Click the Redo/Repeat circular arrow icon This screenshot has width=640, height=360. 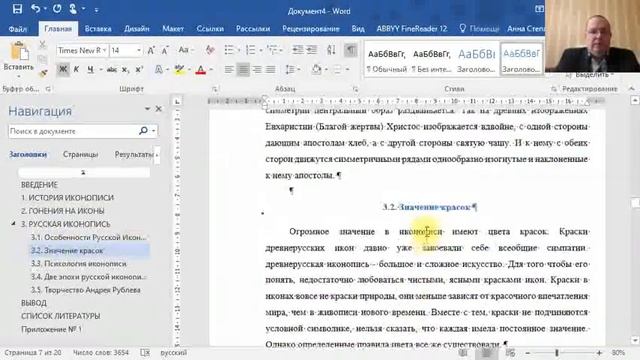(x=57, y=9)
